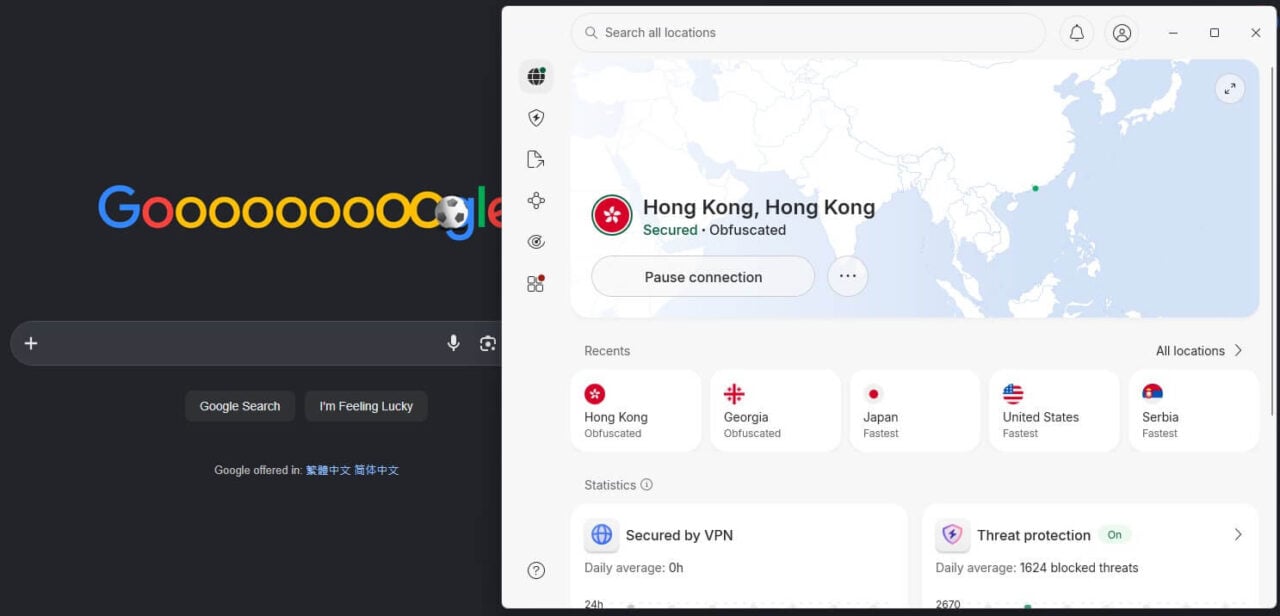Pause connection to Hong Kong

(703, 277)
